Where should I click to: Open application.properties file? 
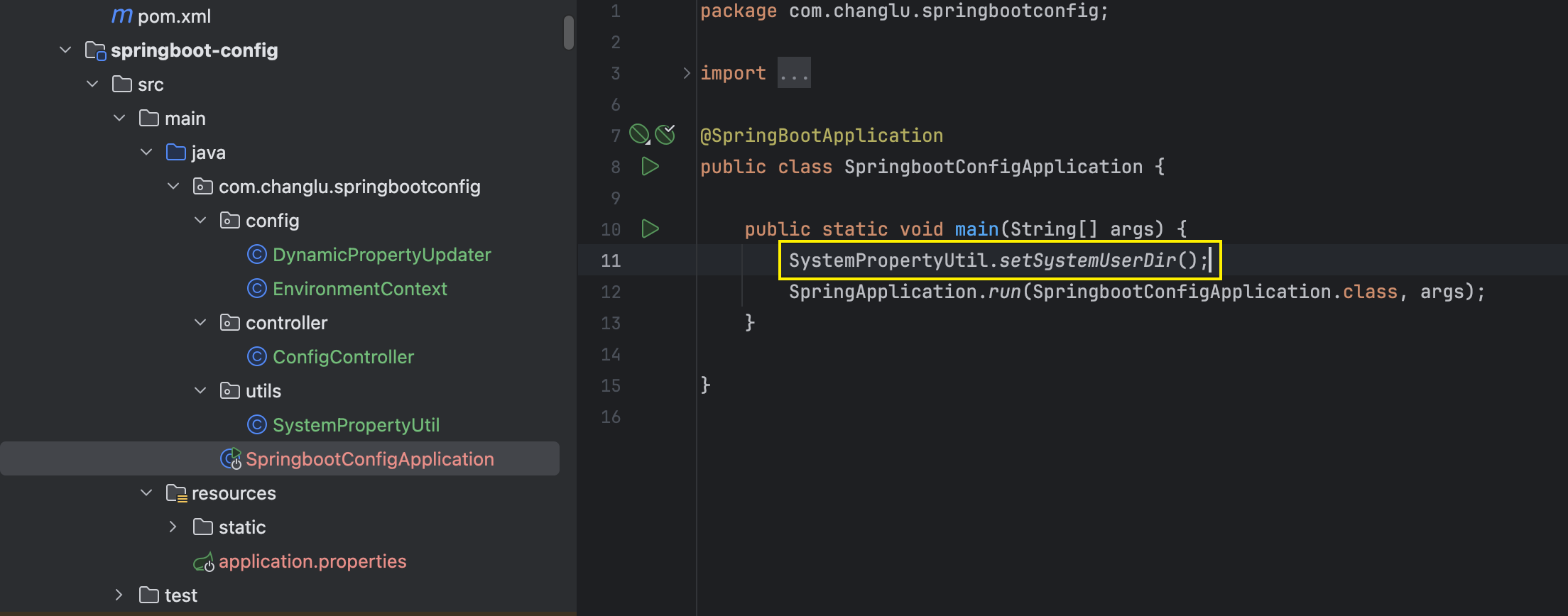point(312,561)
